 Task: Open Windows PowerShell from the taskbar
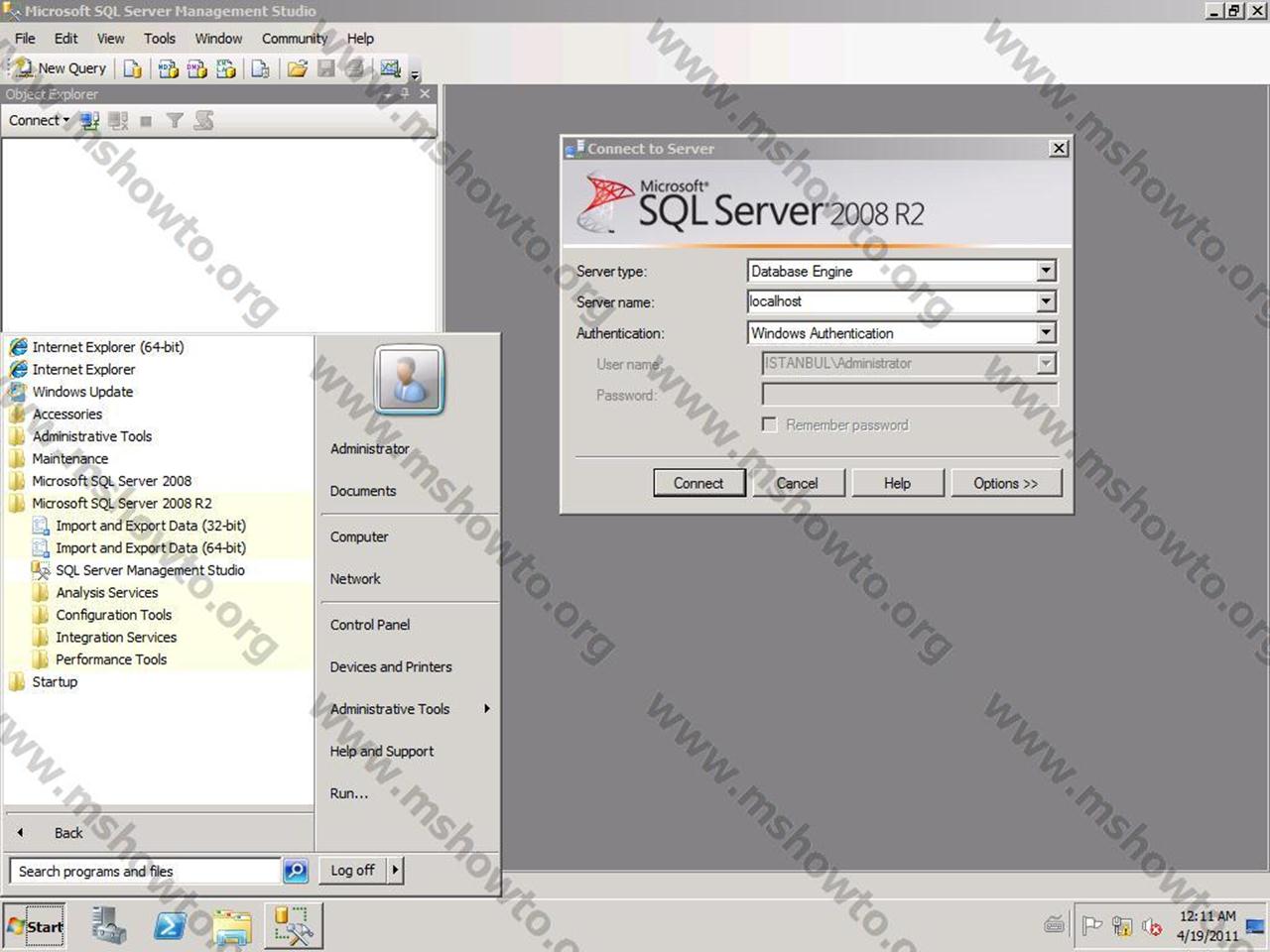point(171,926)
